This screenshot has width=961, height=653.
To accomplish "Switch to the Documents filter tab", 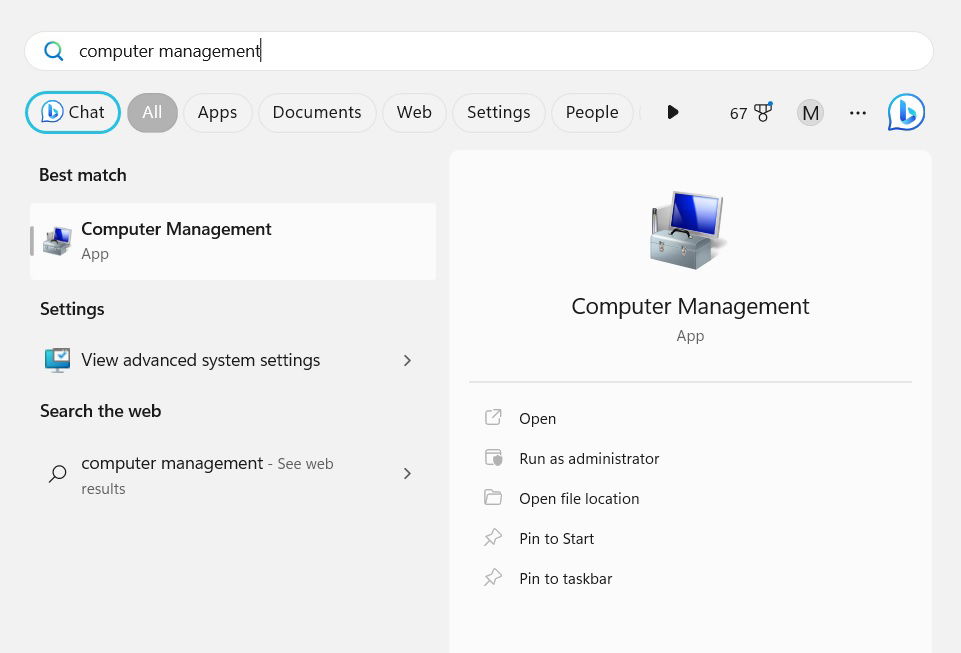I will [316, 112].
